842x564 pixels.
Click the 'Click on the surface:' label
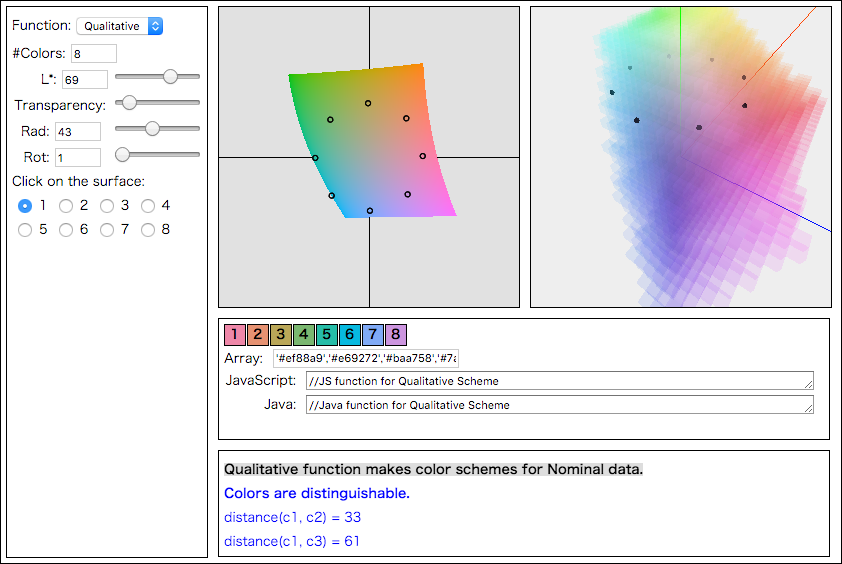(78, 182)
